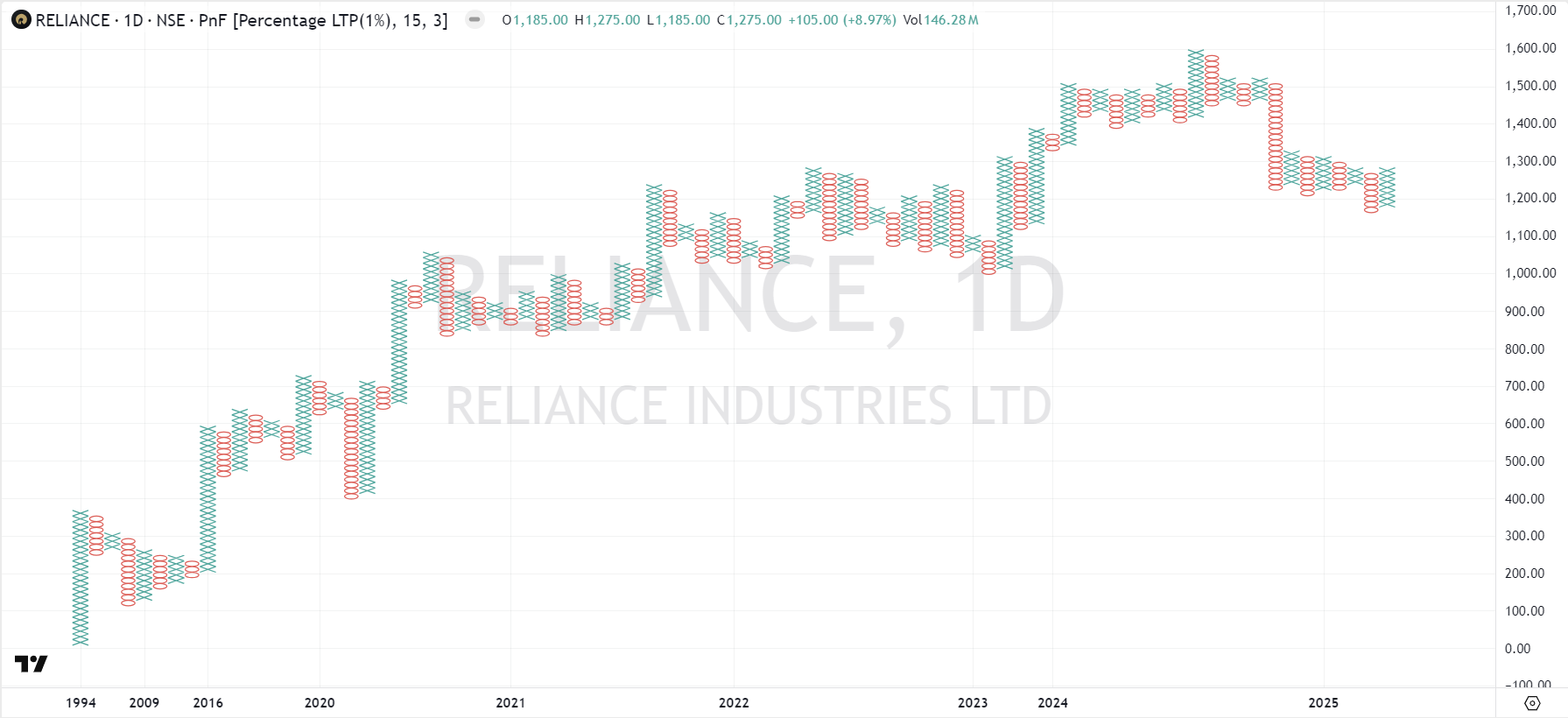Click the 0.00 price axis label
1568x718 pixels.
pos(1518,649)
